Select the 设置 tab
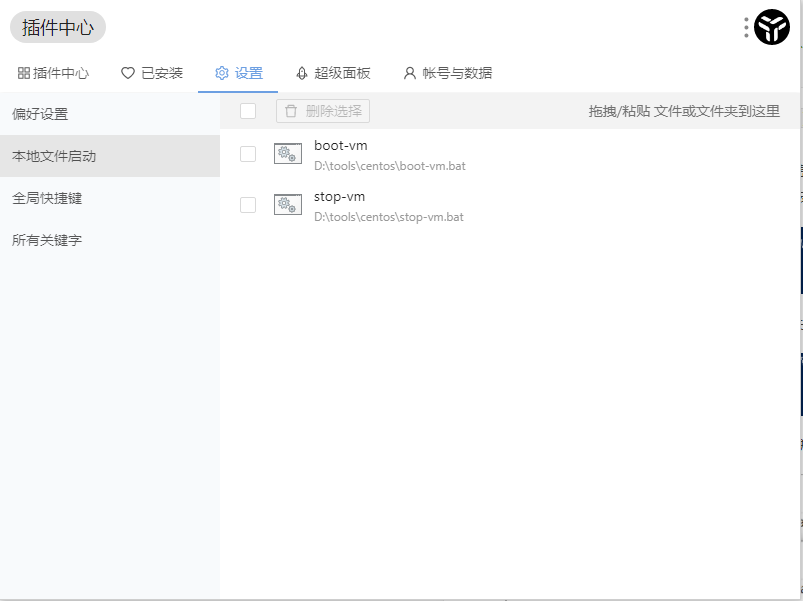The image size is (803, 601). (238, 73)
